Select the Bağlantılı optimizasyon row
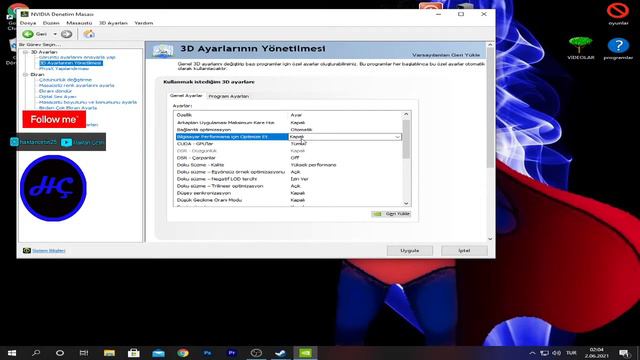This screenshot has height=360, width=640. pyautogui.click(x=288, y=129)
